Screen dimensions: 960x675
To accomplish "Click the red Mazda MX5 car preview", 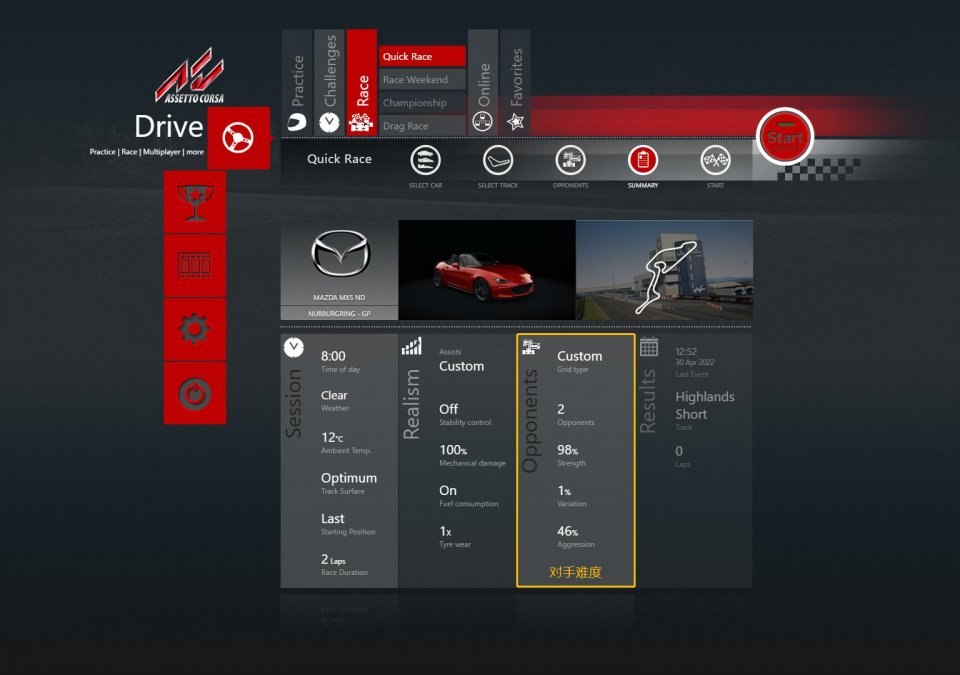I will click(x=487, y=270).
